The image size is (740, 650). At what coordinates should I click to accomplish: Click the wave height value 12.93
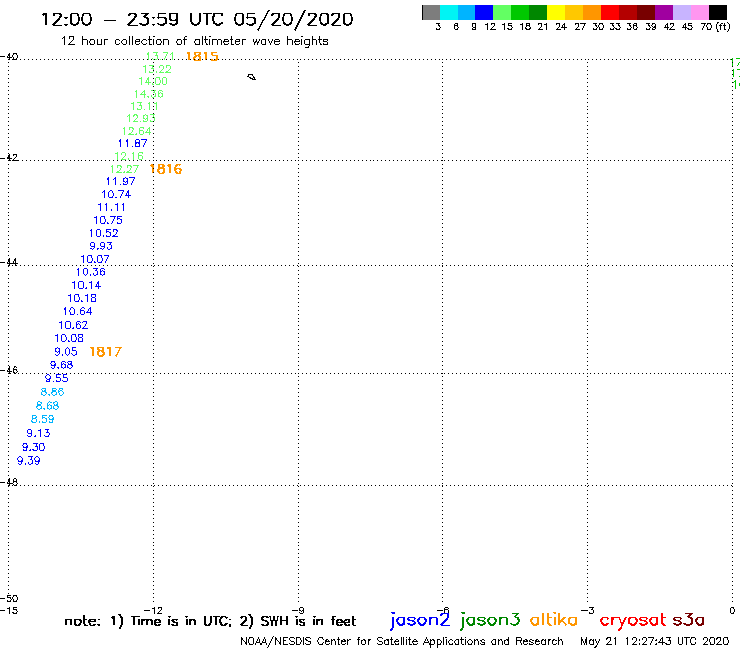141,118
